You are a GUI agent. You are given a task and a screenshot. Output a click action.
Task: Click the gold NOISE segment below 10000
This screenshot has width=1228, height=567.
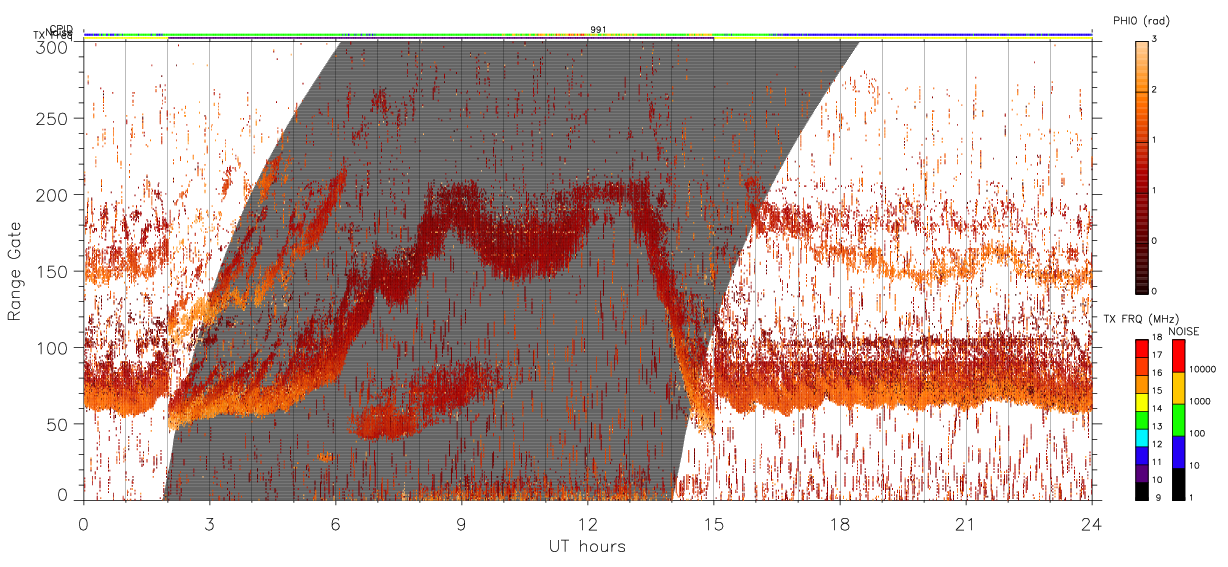pos(1179,388)
